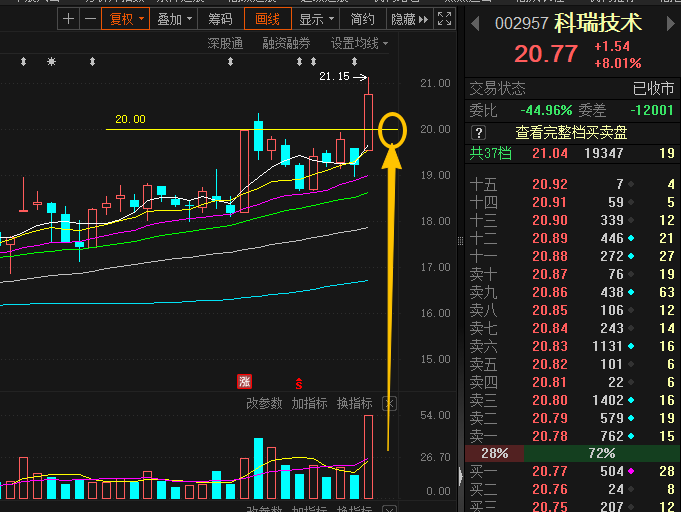Viewport: 681px width, 512px height.
Task: Click 改参数 in volume panel
Action: click(x=264, y=403)
